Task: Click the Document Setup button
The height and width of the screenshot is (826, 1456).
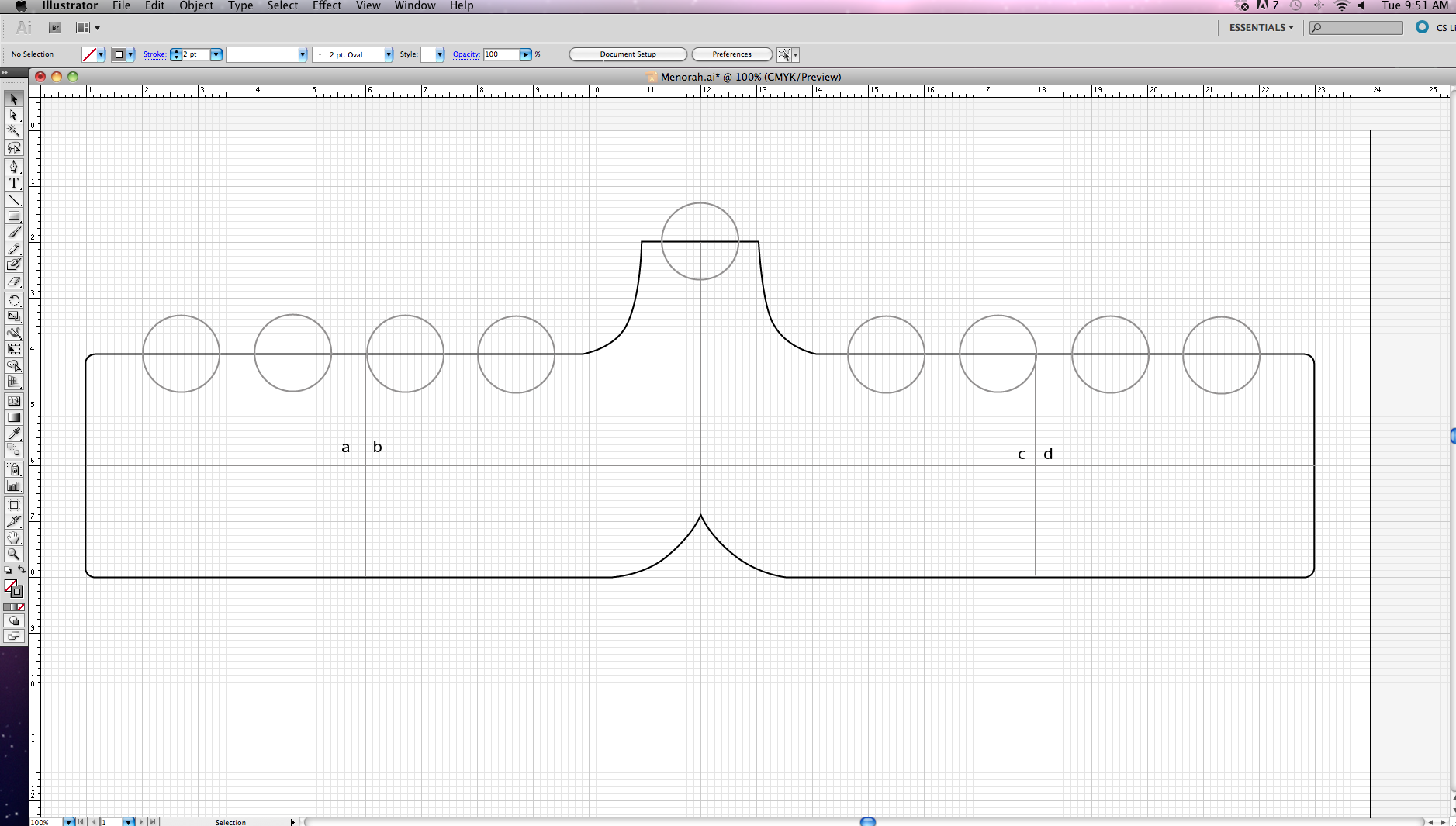Action: (627, 54)
